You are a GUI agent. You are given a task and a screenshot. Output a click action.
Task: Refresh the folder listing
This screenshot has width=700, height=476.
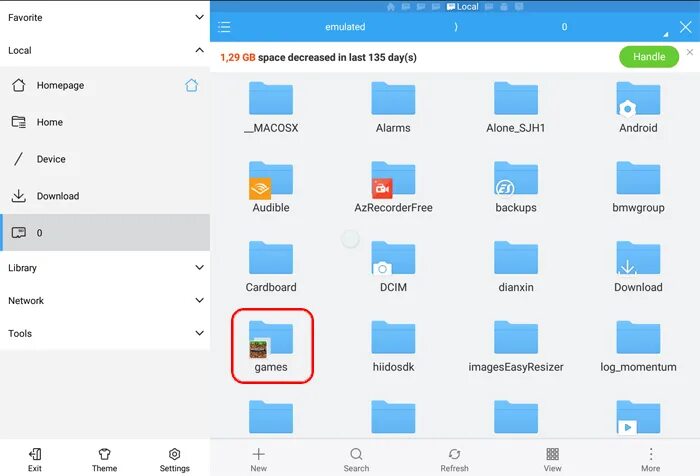click(x=454, y=460)
